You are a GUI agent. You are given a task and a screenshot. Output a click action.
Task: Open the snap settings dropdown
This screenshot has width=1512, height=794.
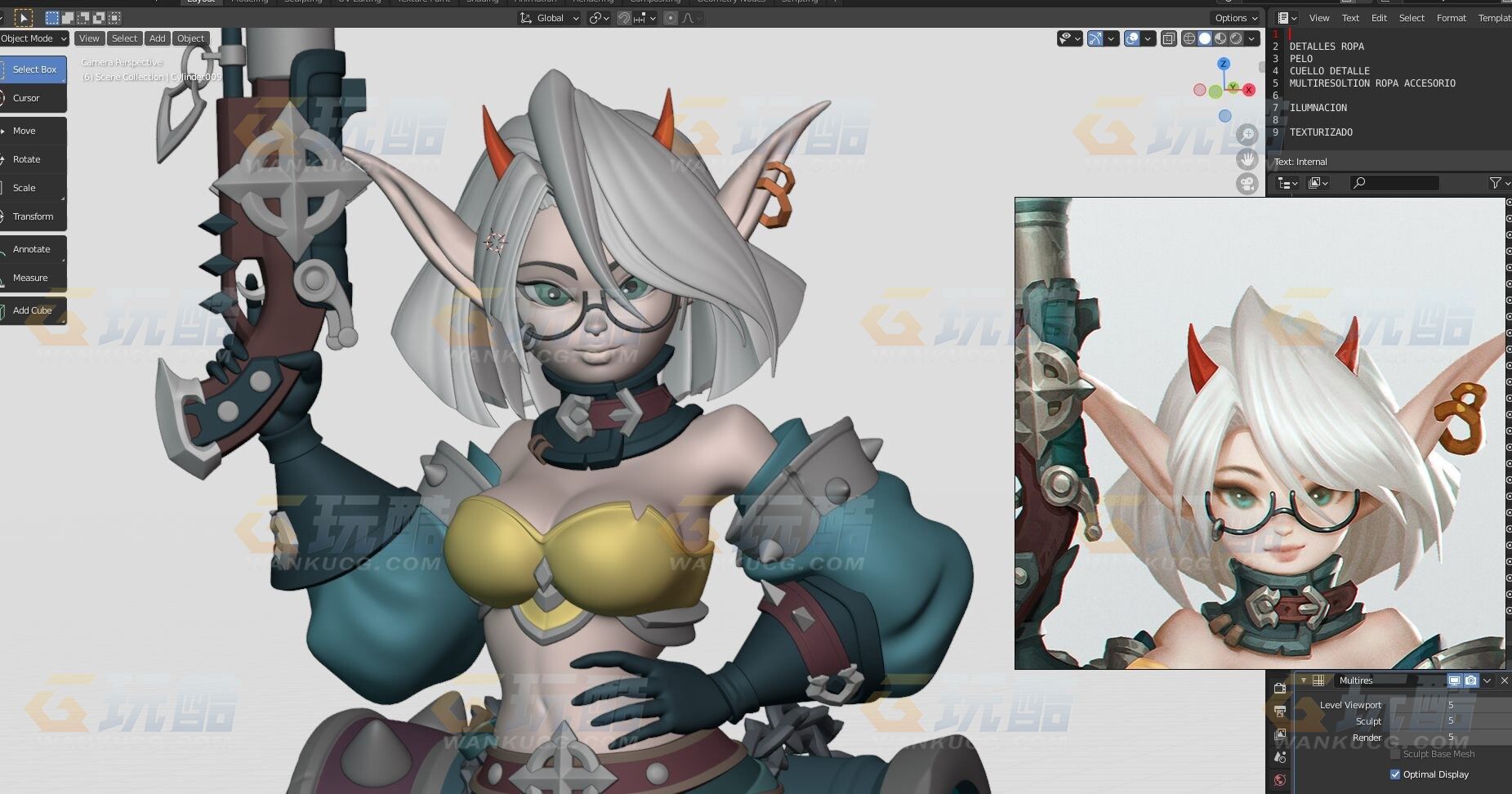[644, 18]
